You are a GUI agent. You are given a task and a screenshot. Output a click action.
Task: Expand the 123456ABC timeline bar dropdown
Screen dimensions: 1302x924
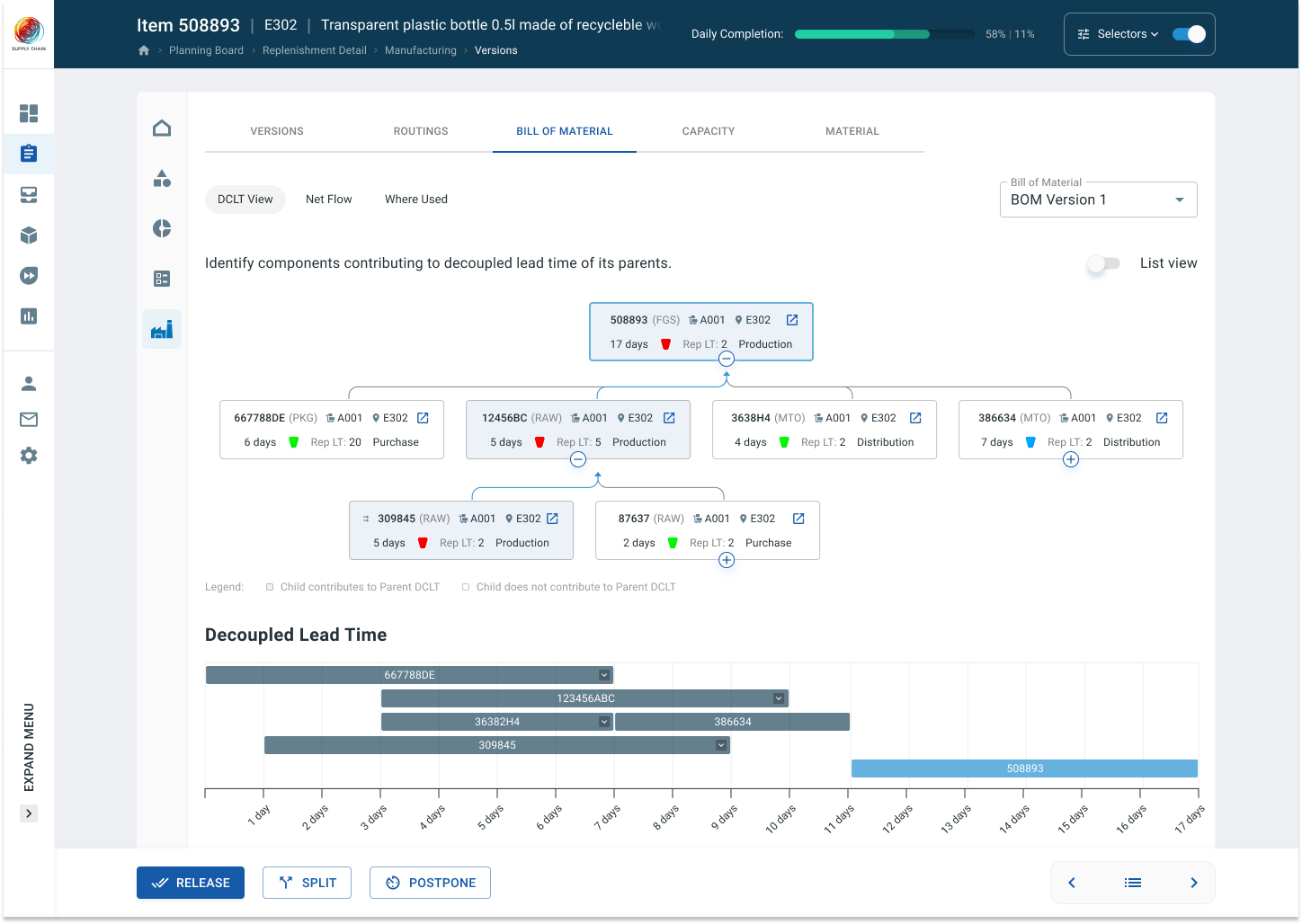pos(779,698)
